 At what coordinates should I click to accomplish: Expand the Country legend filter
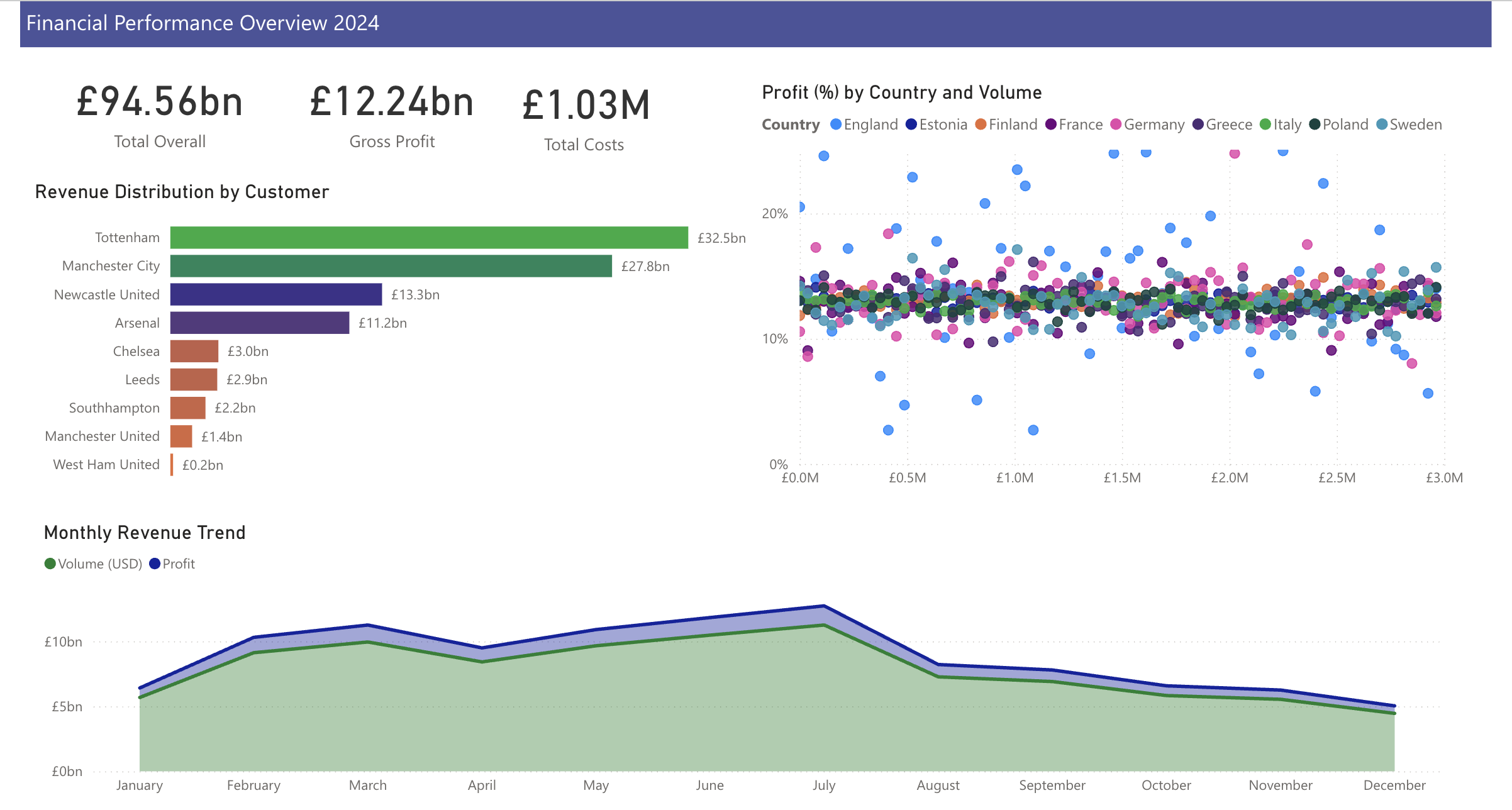pyautogui.click(x=791, y=124)
